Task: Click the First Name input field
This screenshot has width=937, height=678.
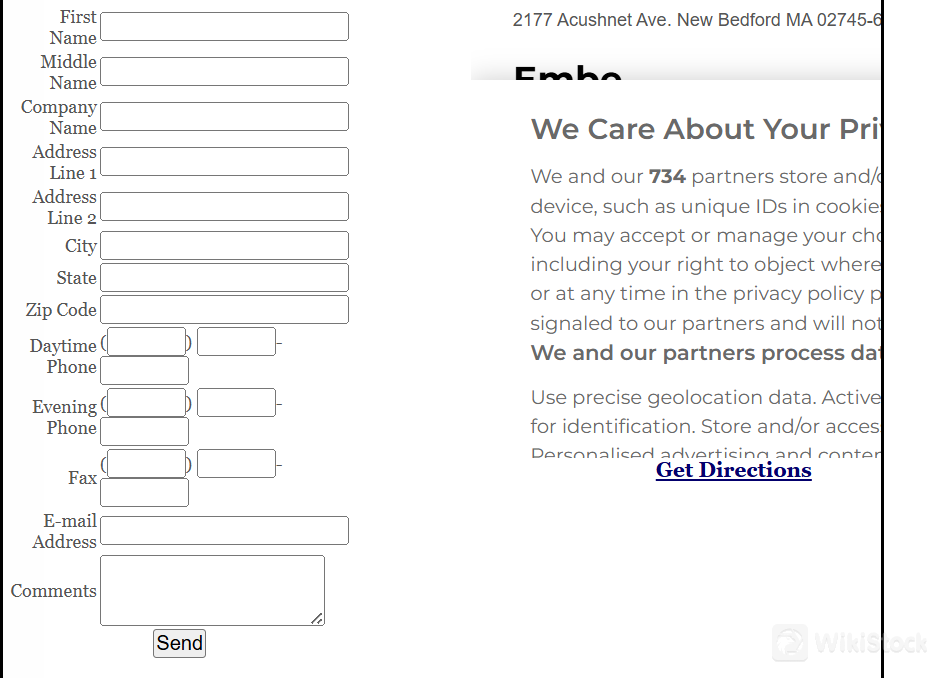Action: coord(225,27)
